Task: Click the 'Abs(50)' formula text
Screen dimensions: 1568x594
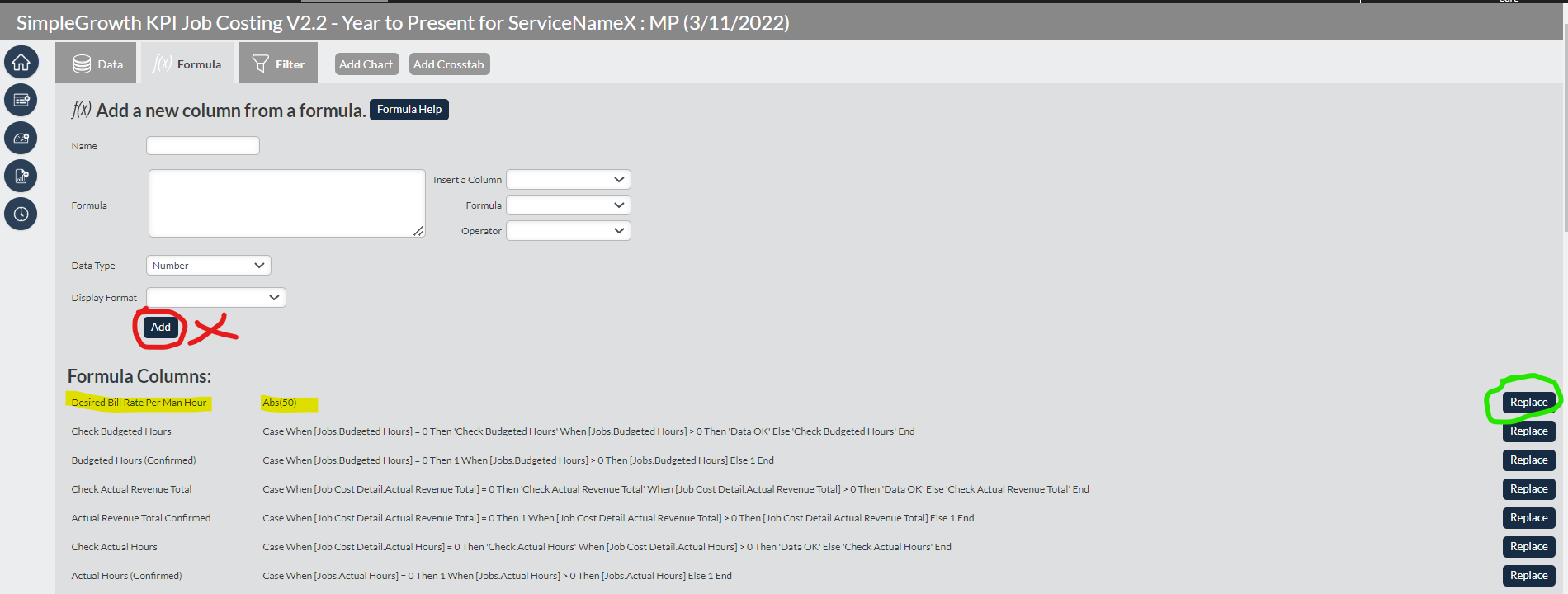Action: [280, 403]
